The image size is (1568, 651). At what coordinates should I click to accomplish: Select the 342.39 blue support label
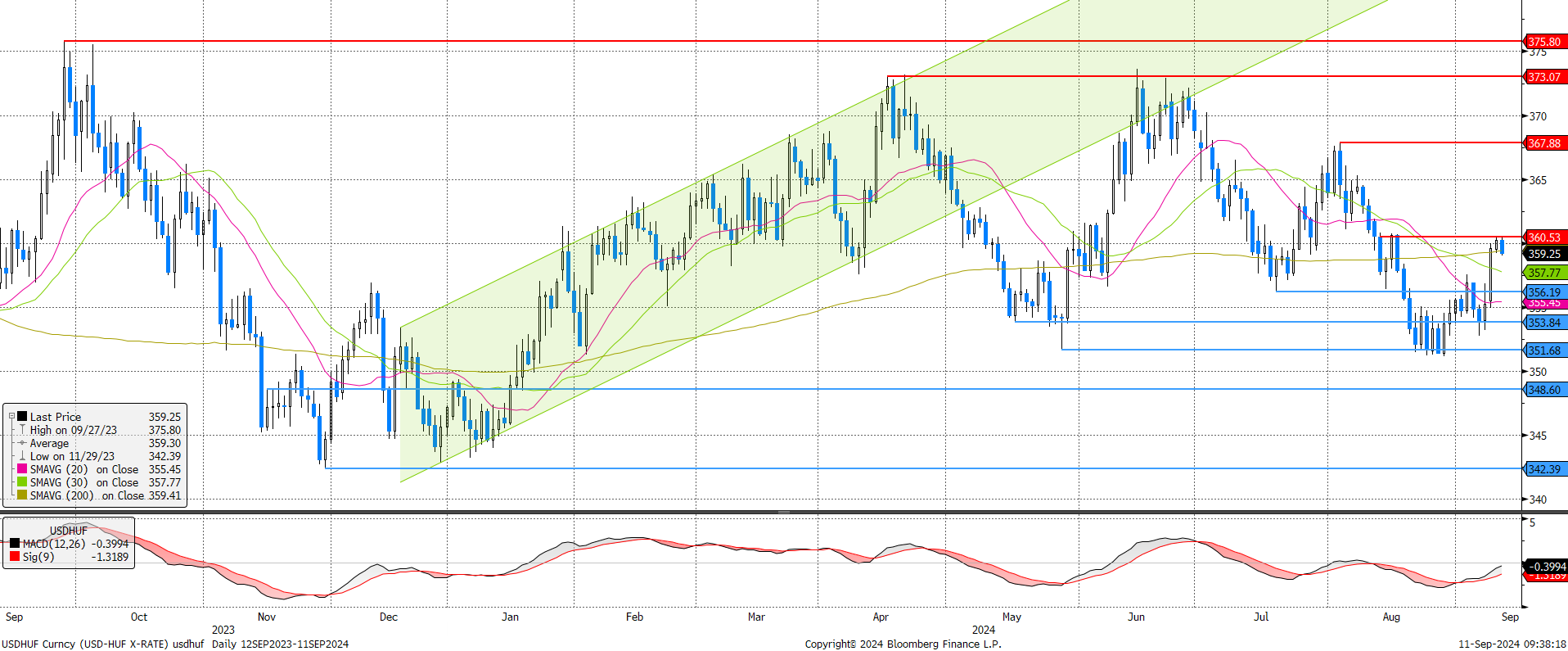1544,469
